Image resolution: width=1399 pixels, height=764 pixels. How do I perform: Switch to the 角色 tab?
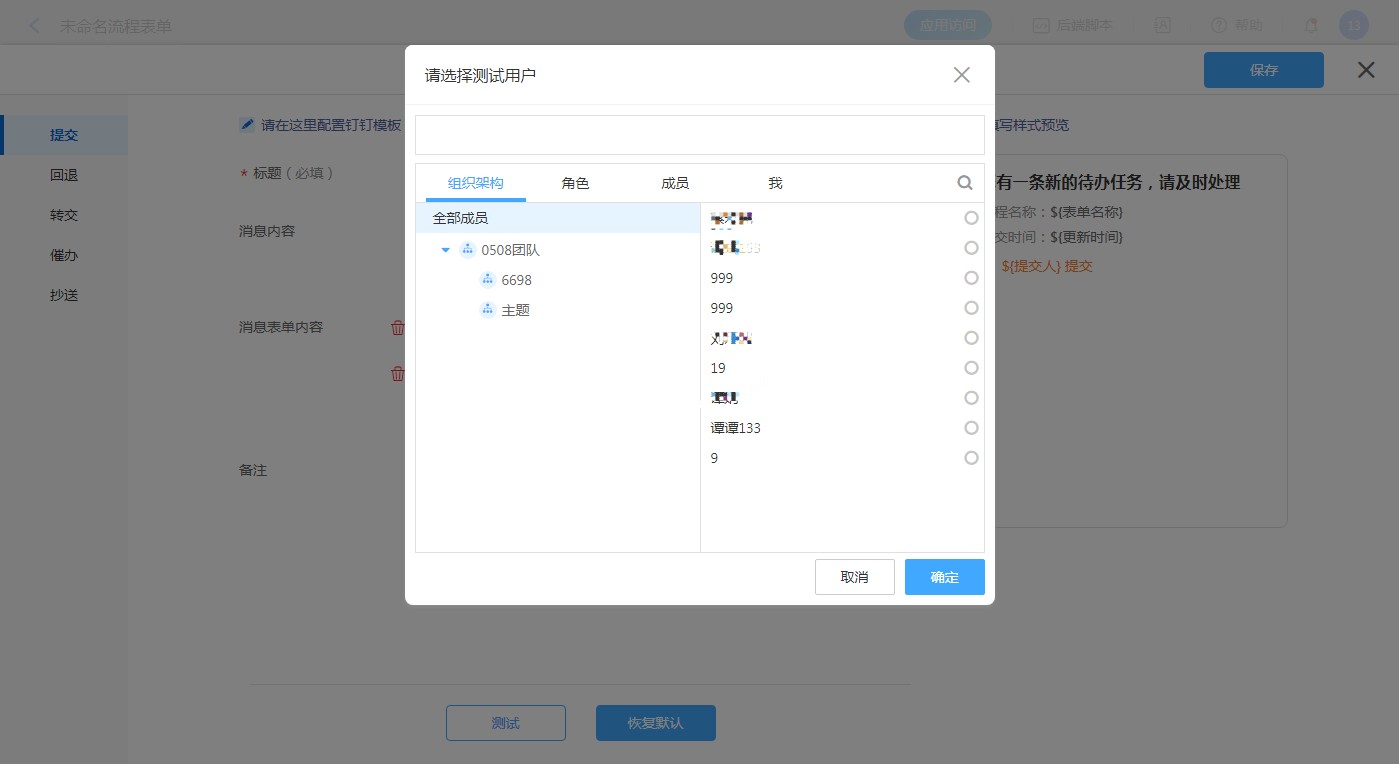coord(575,183)
